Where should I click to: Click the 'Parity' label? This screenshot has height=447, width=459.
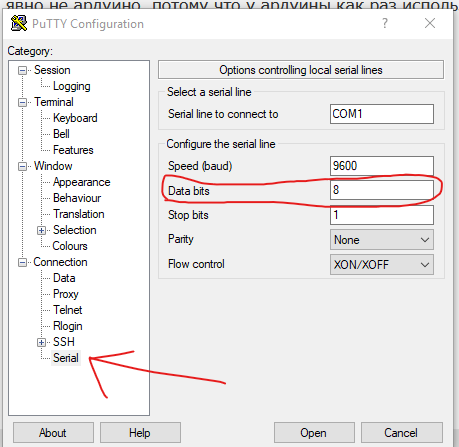(x=181, y=239)
